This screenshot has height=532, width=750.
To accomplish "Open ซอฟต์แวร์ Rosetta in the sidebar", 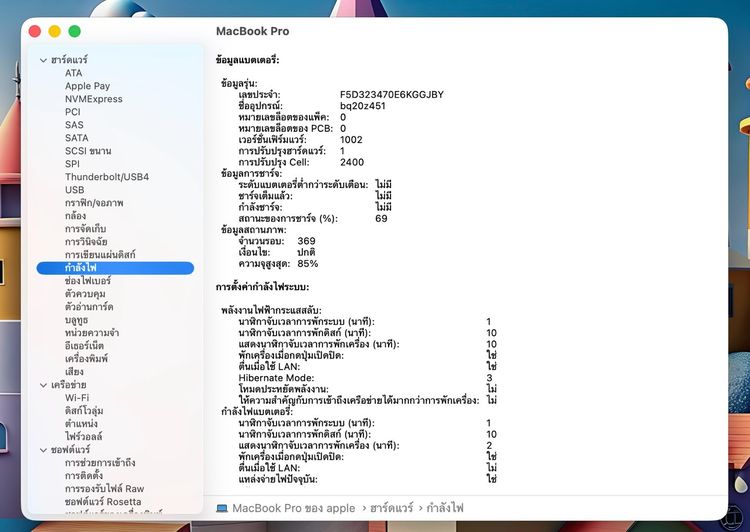I will [x=103, y=502].
